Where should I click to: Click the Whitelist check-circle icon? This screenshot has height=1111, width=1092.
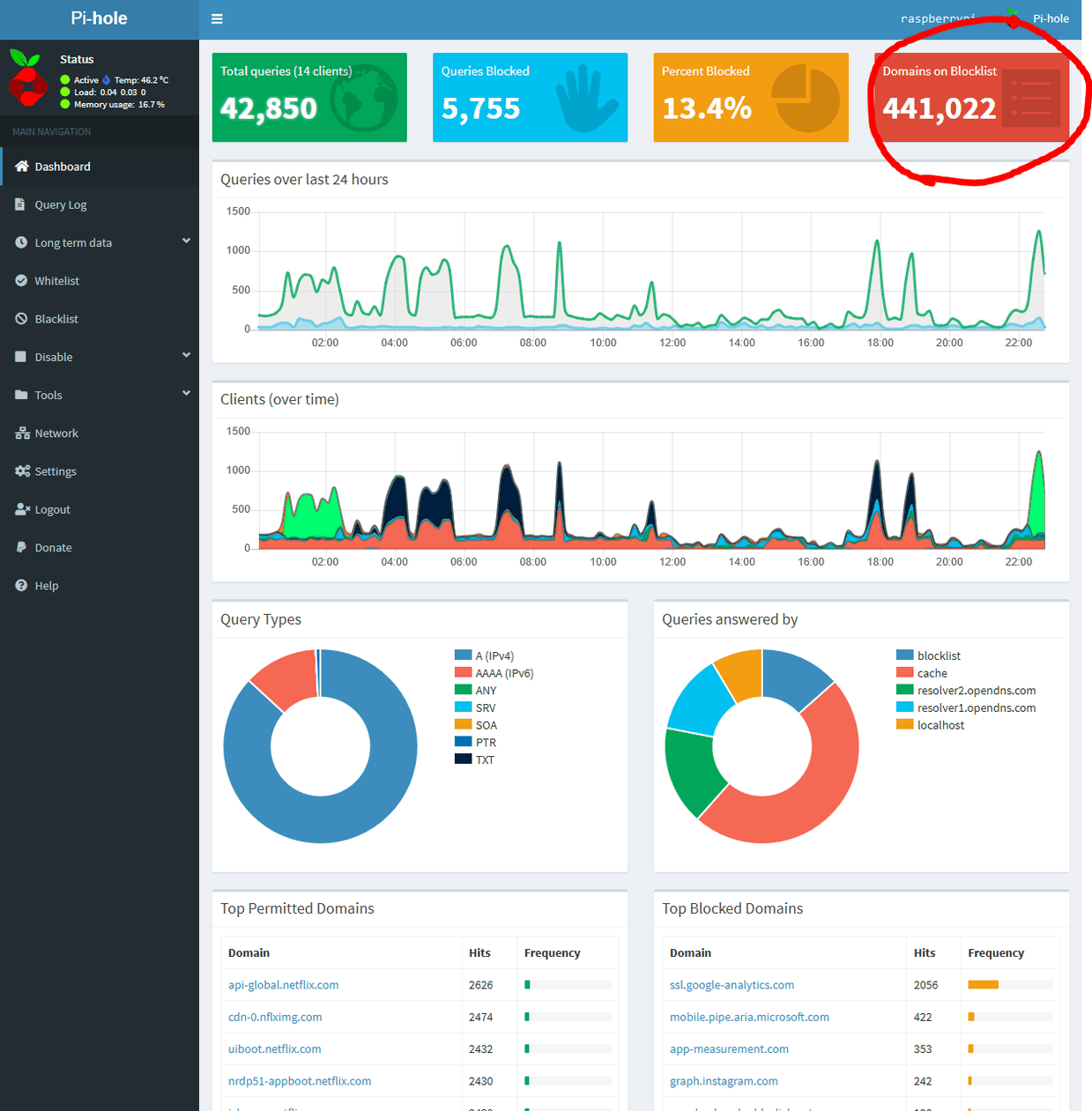[x=21, y=280]
